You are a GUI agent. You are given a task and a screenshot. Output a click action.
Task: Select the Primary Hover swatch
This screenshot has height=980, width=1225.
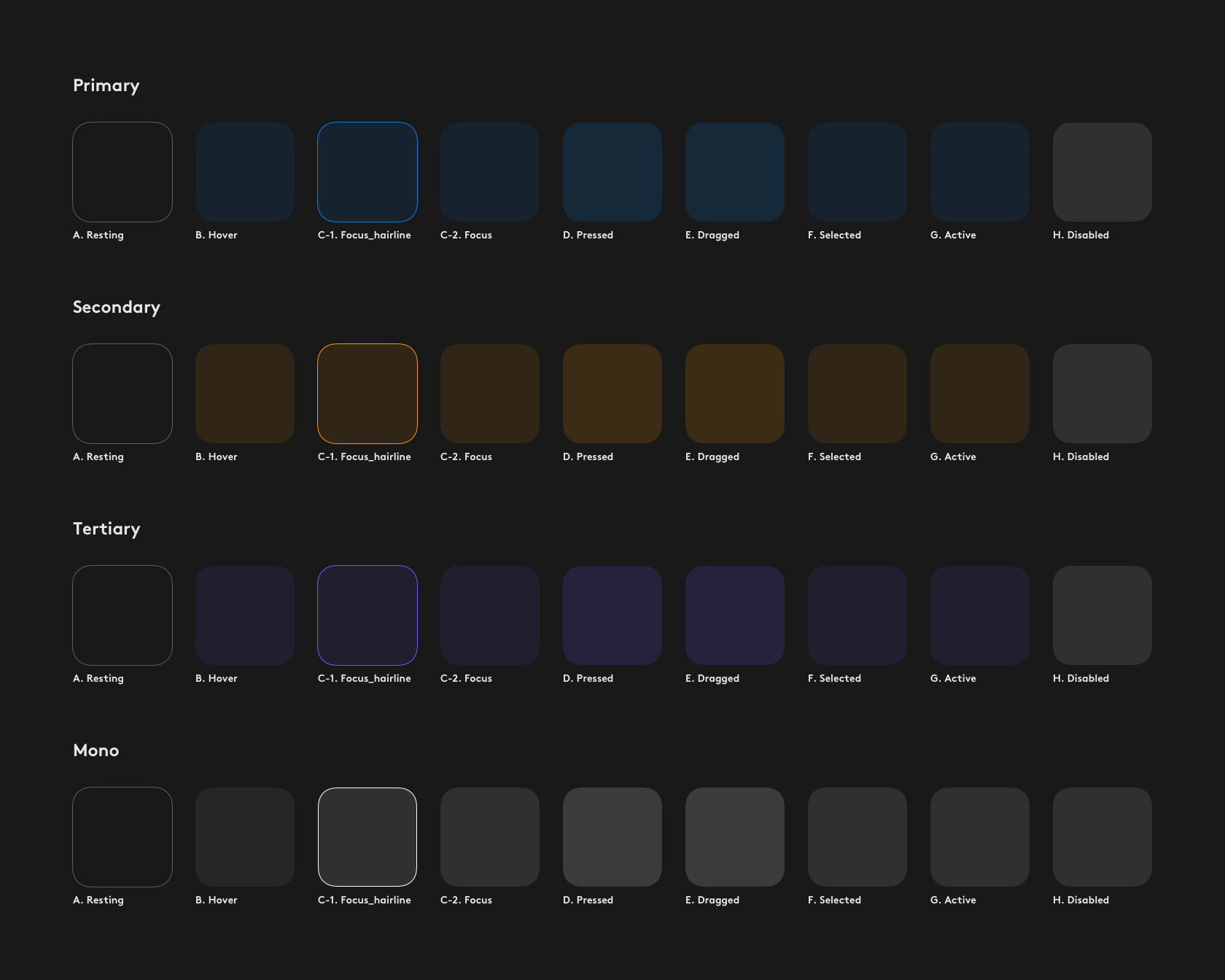click(x=245, y=172)
